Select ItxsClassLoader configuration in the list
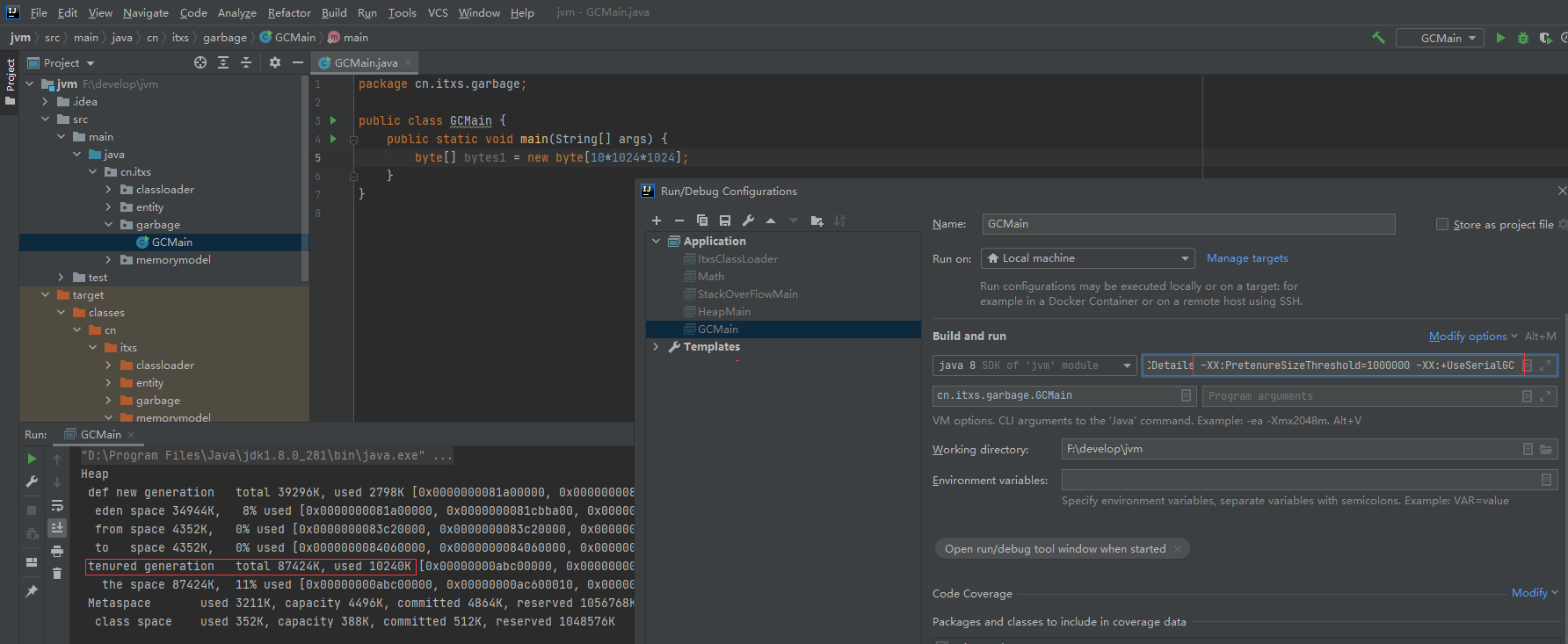The height and width of the screenshot is (644, 1568). pos(737,259)
